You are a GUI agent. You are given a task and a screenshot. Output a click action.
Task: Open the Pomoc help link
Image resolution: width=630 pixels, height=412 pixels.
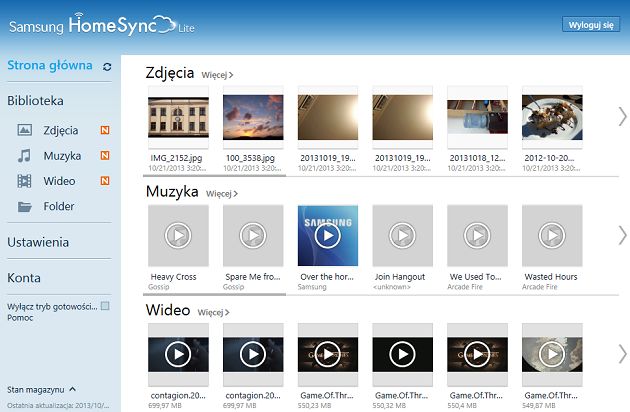pos(20,318)
